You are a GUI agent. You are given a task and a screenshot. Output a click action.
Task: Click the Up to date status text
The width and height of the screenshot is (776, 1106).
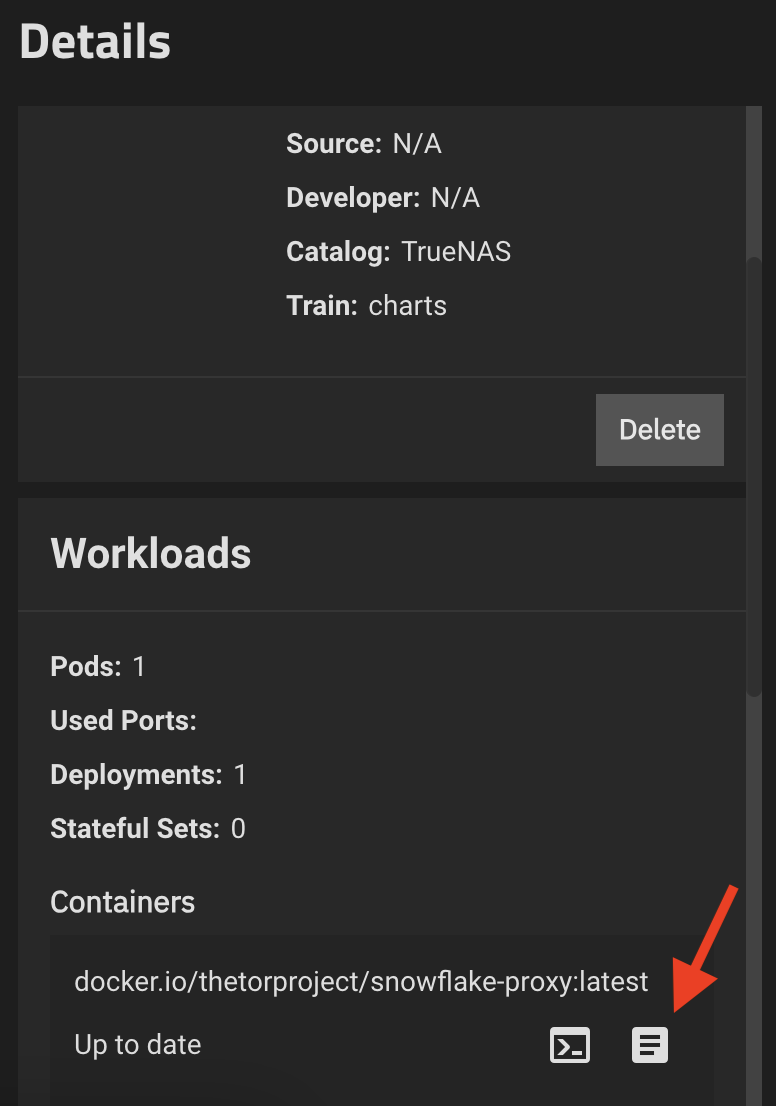(138, 1045)
